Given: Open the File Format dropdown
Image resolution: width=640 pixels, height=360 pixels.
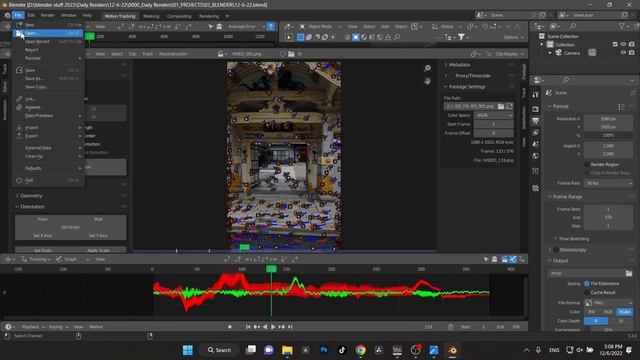Looking at the screenshot, I should coord(609,303).
